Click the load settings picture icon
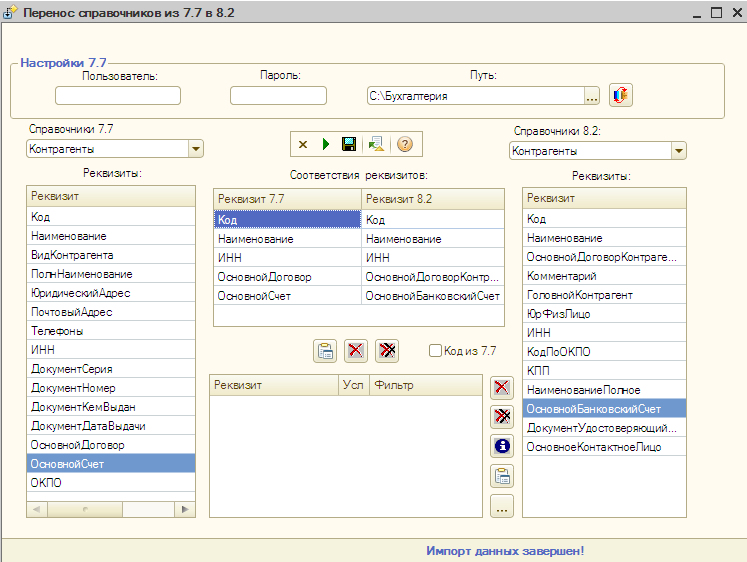The image size is (747, 562). click(376, 144)
